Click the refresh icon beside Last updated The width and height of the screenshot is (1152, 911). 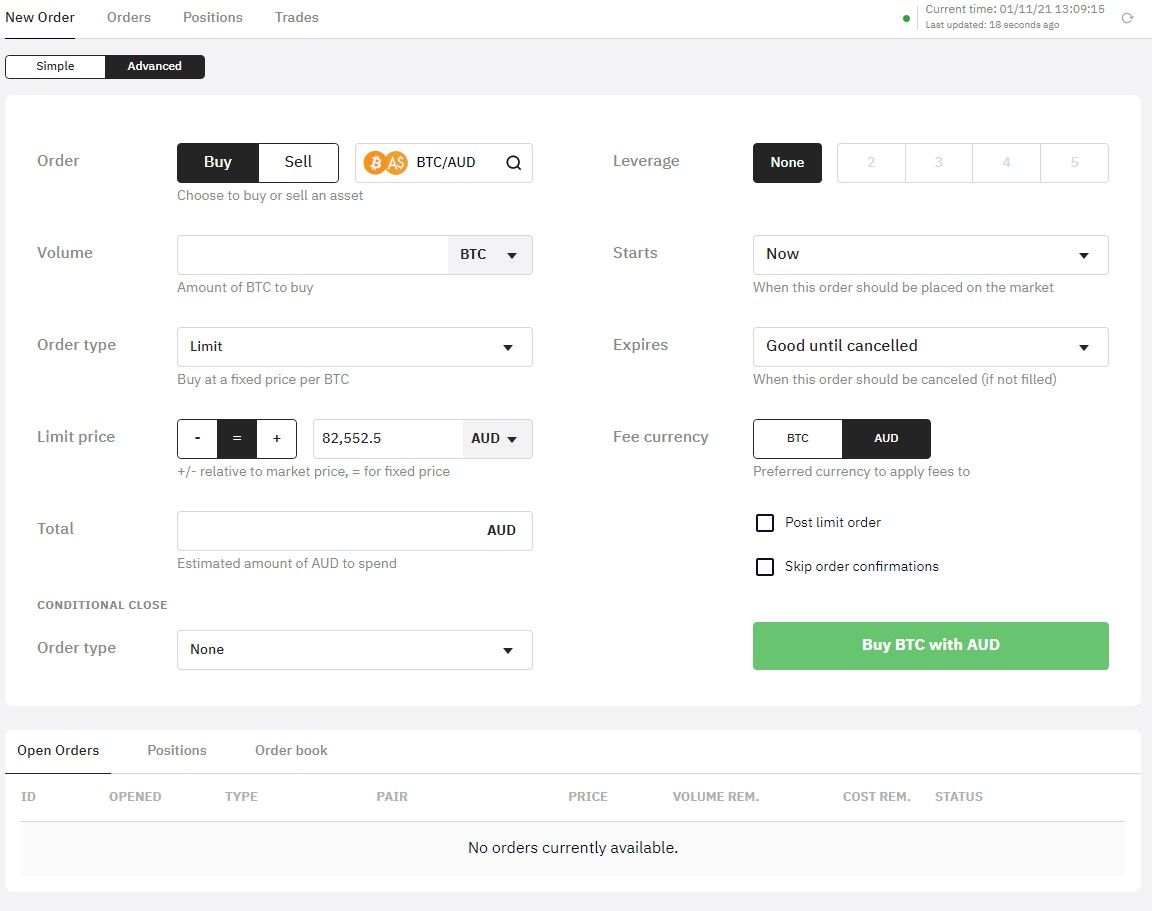(x=1127, y=18)
